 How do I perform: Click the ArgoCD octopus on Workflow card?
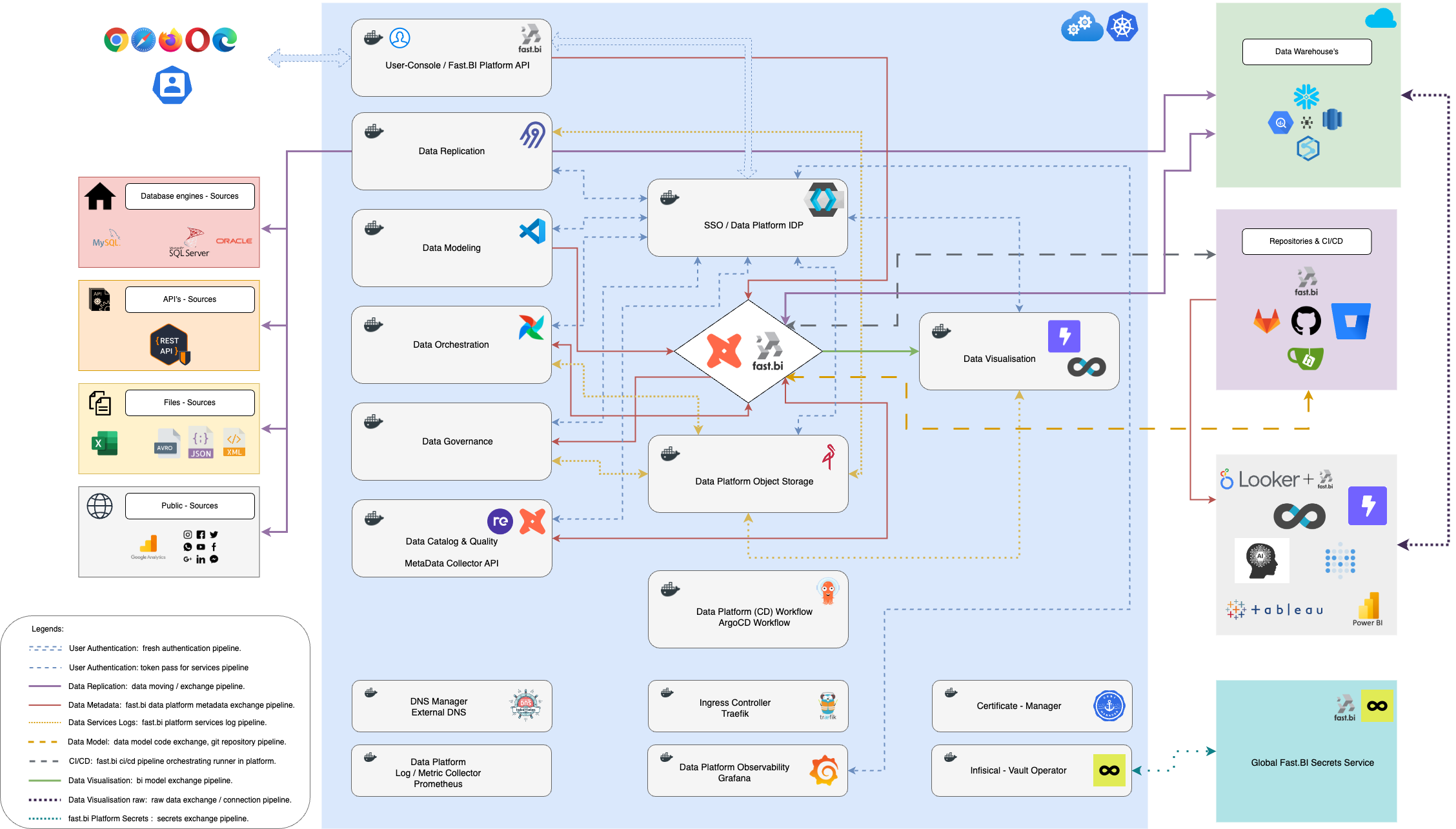[828, 589]
